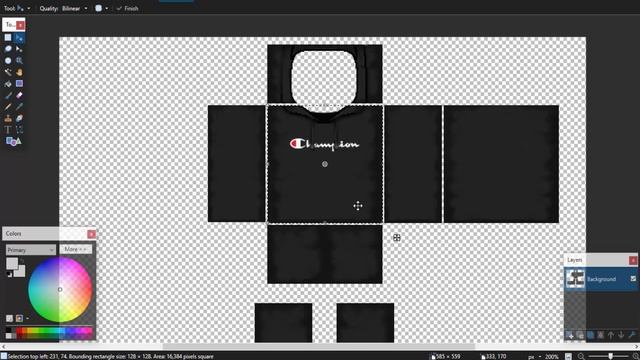Close the Tools panel

point(20,25)
